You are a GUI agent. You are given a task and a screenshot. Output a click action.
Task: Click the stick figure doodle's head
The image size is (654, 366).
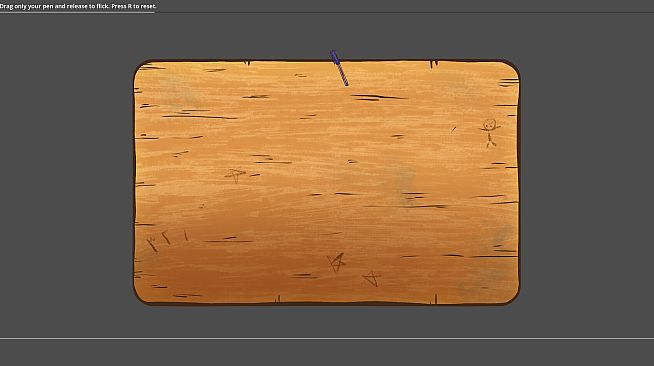pos(490,125)
